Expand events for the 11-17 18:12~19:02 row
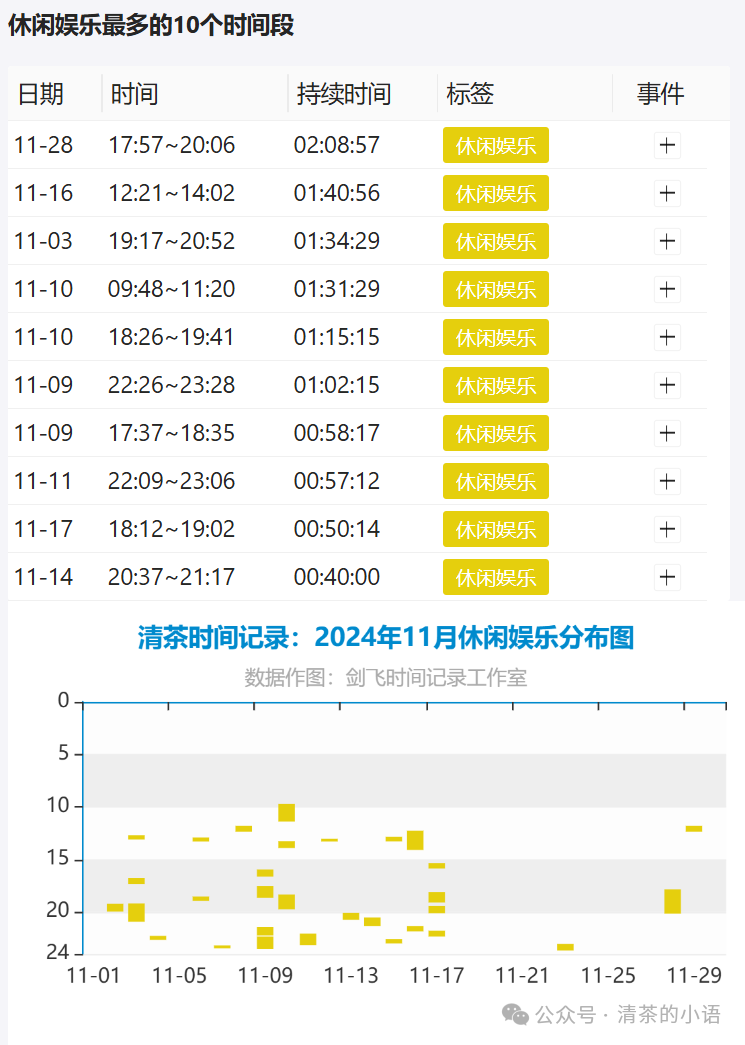This screenshot has height=1045, width=745. coord(667,529)
